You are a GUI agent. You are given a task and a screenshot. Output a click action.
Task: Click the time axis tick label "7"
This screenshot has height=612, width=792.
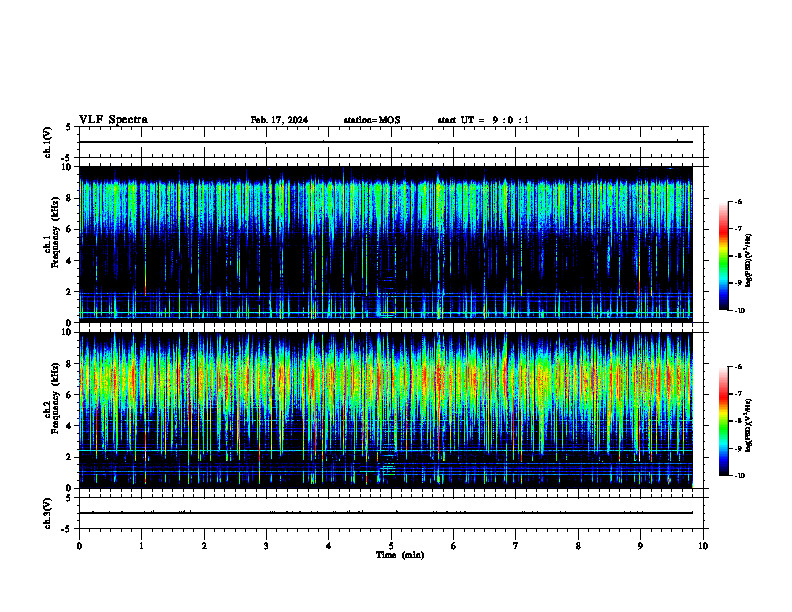click(516, 546)
